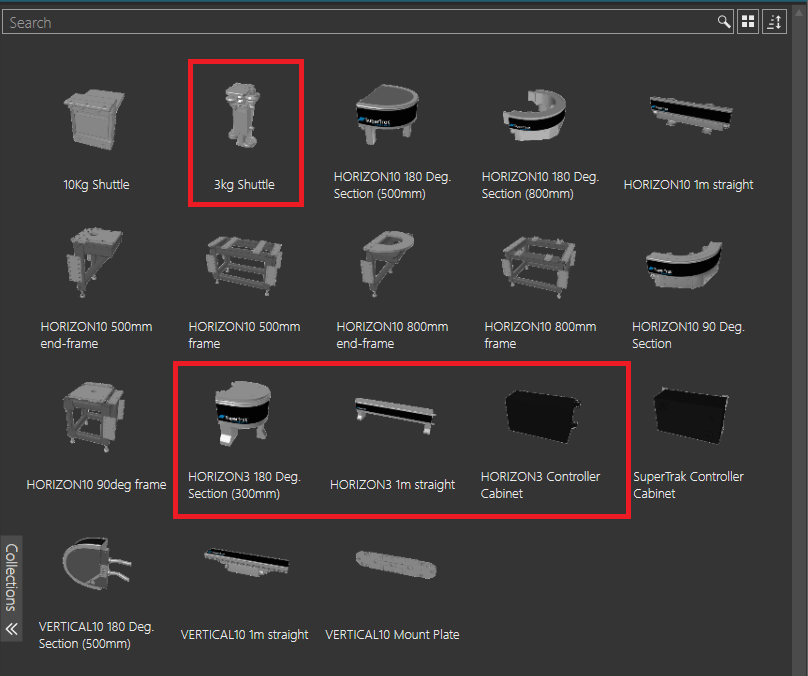Click the "3kg Shuttle" label text
This screenshot has width=808, height=676.
pos(244,184)
